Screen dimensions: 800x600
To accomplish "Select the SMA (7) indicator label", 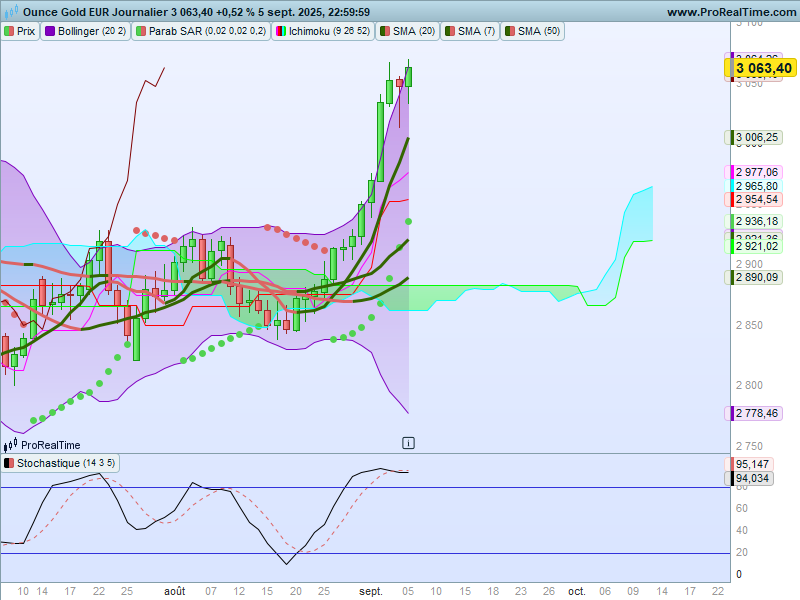I will tap(475, 31).
